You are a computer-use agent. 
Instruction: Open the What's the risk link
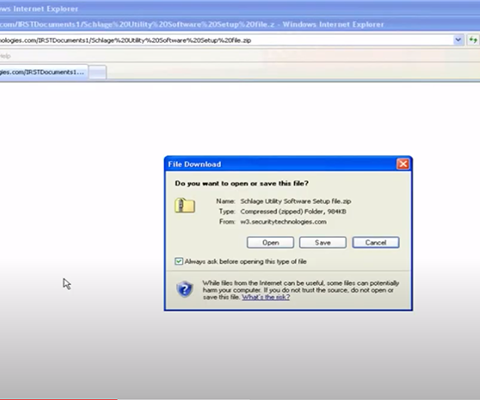(x=266, y=297)
